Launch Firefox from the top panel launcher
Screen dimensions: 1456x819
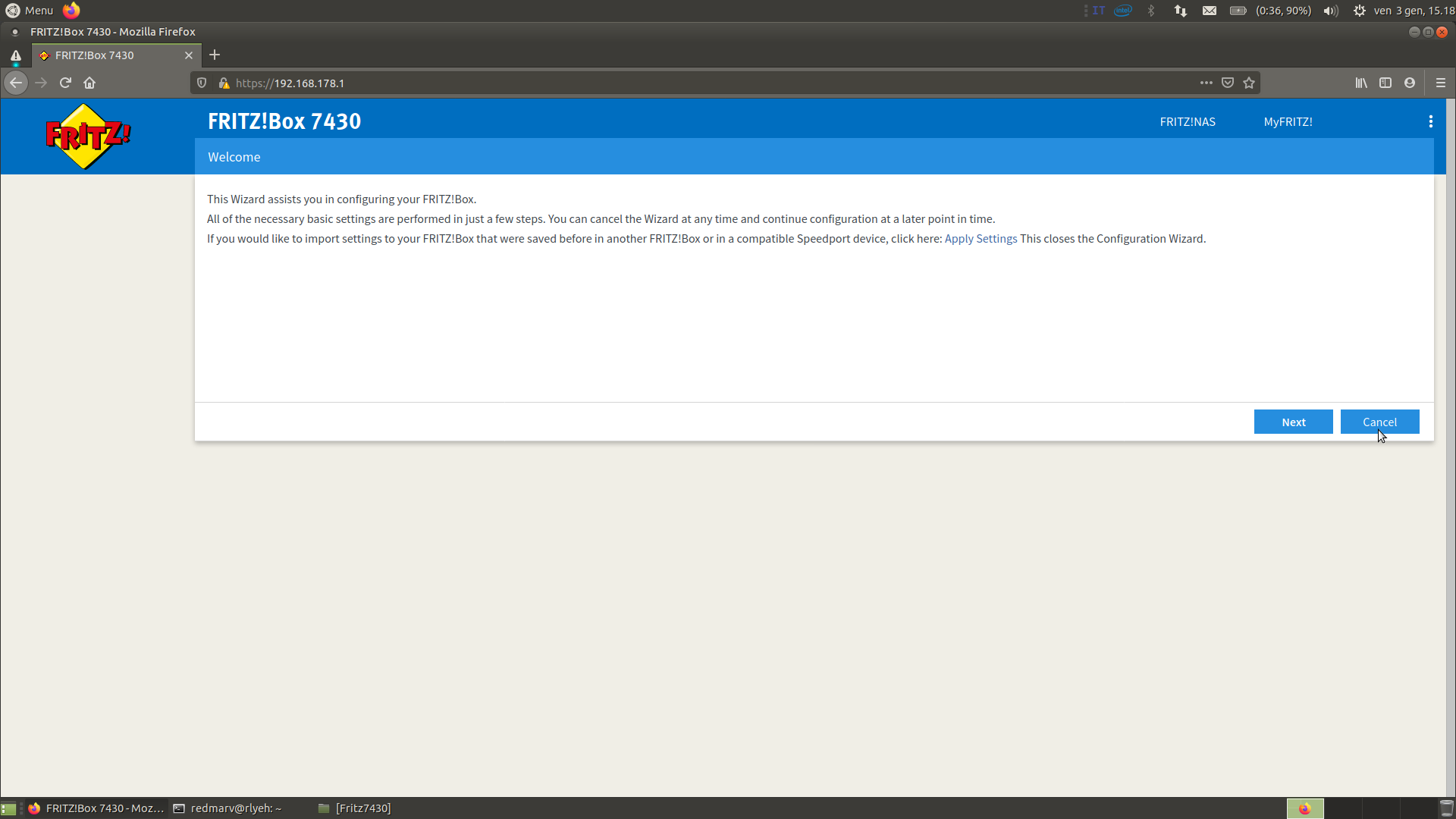(71, 11)
